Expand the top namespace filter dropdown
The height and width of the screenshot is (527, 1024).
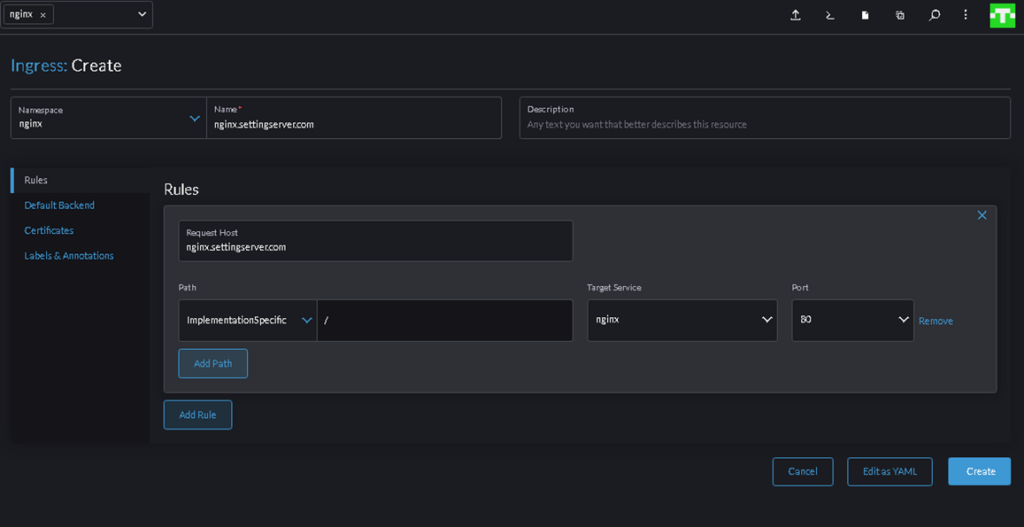coord(142,14)
